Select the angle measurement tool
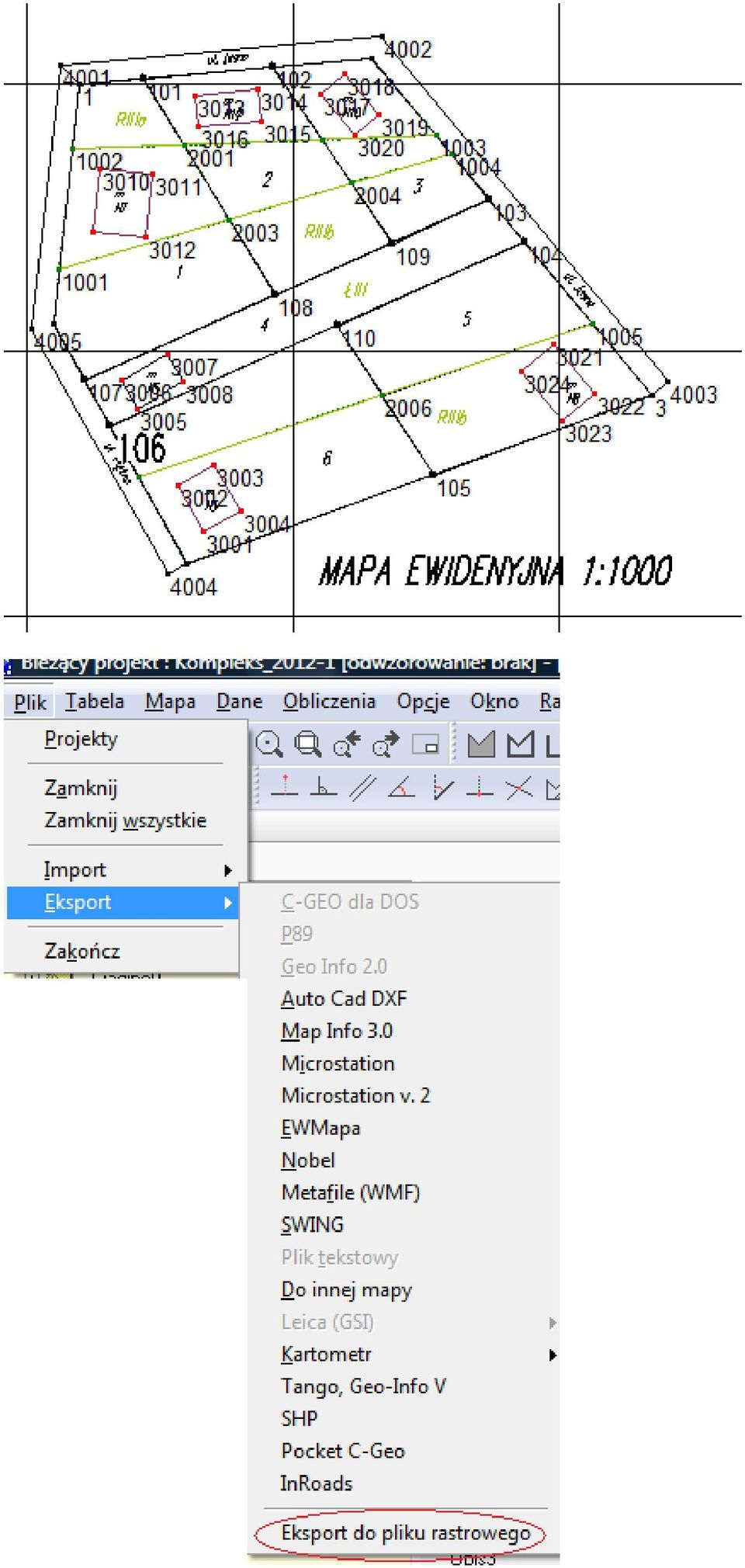 401,788
